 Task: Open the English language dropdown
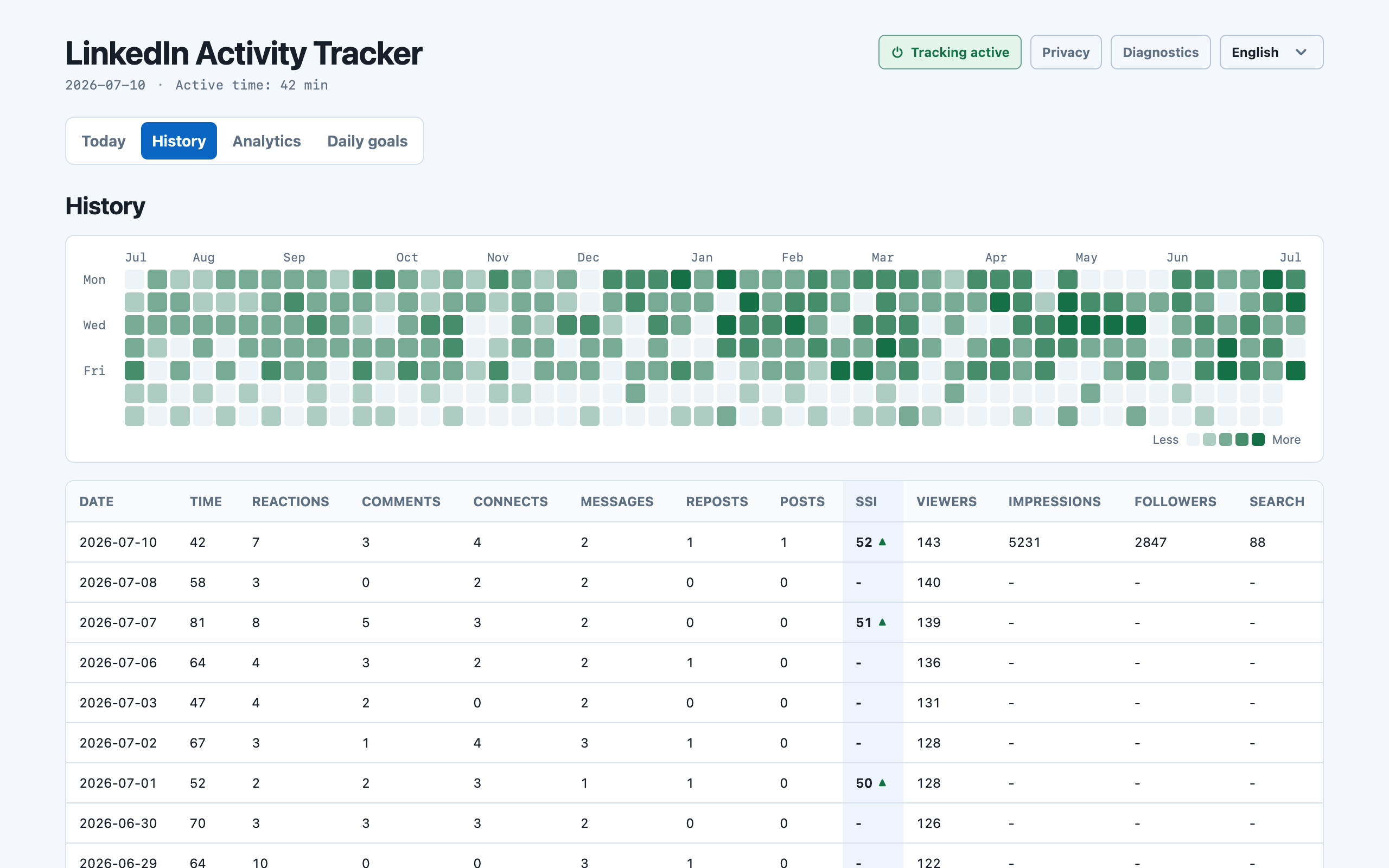pyautogui.click(x=1271, y=52)
